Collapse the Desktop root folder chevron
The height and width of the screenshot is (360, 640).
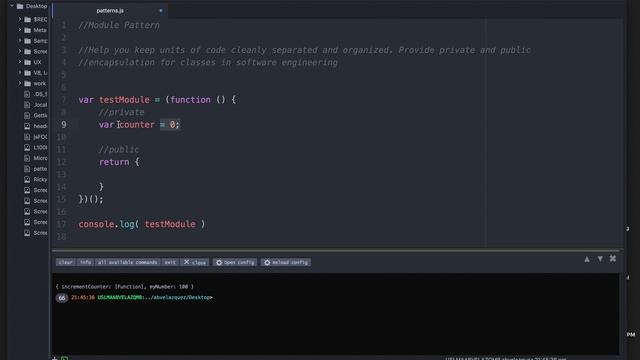[x=11, y=6]
